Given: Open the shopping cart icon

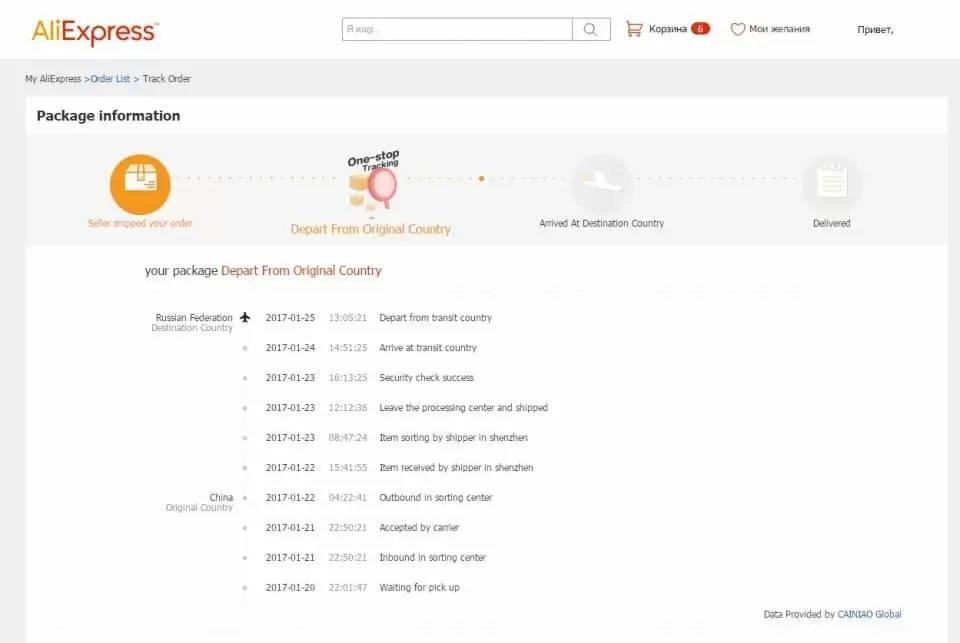Looking at the screenshot, I should [x=633, y=29].
